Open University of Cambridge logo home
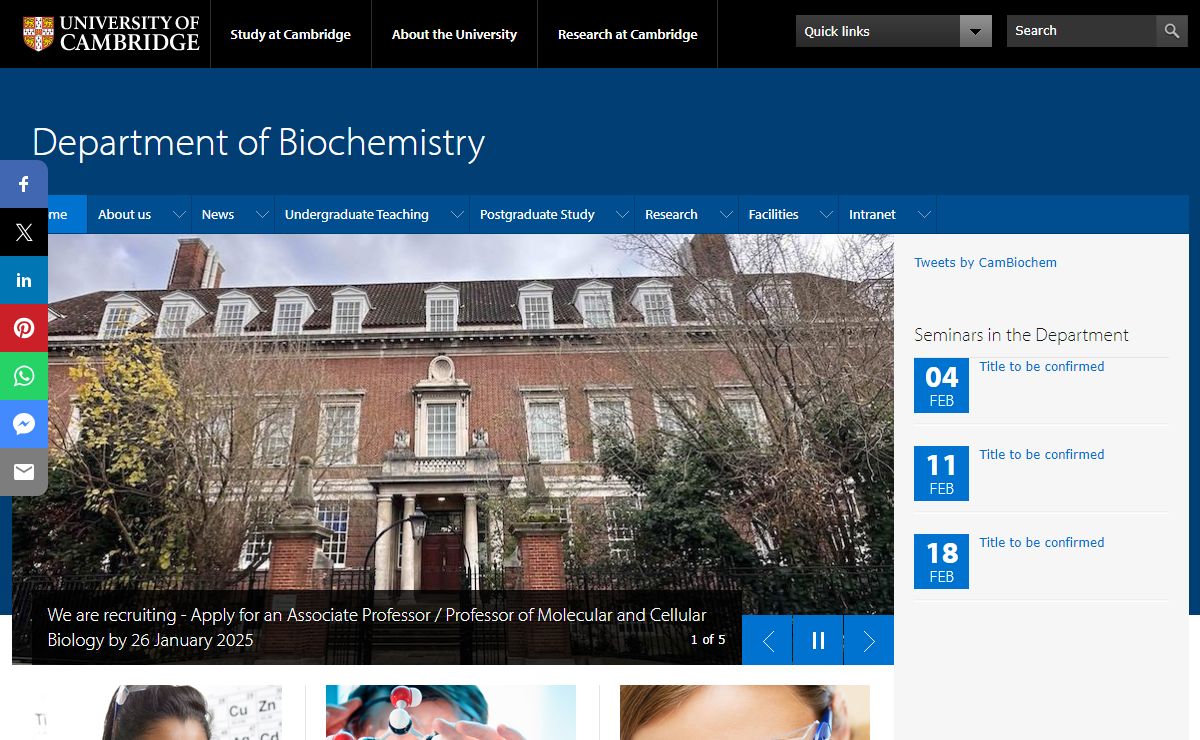The width and height of the screenshot is (1200, 740). click(111, 33)
